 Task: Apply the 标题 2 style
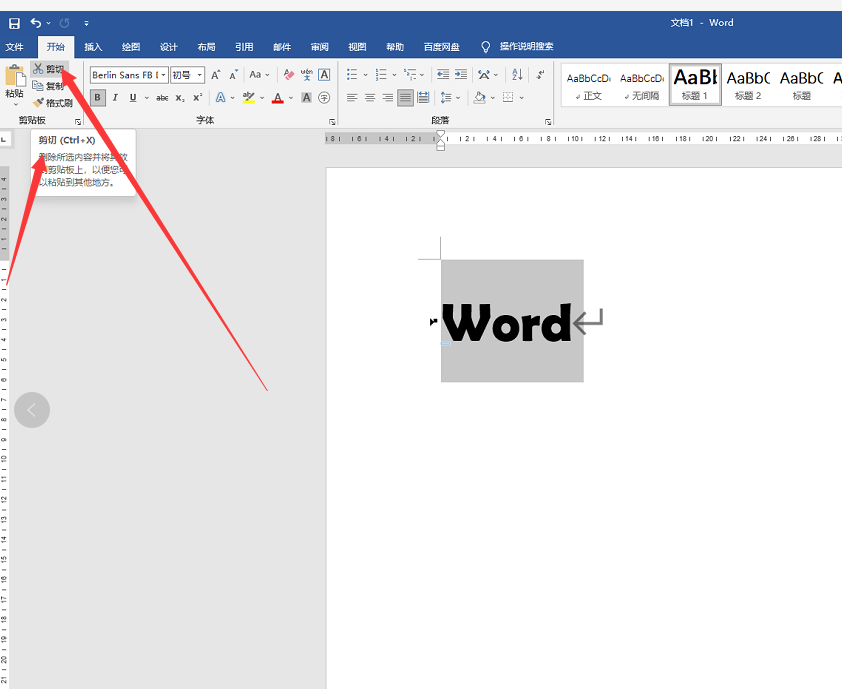point(748,85)
